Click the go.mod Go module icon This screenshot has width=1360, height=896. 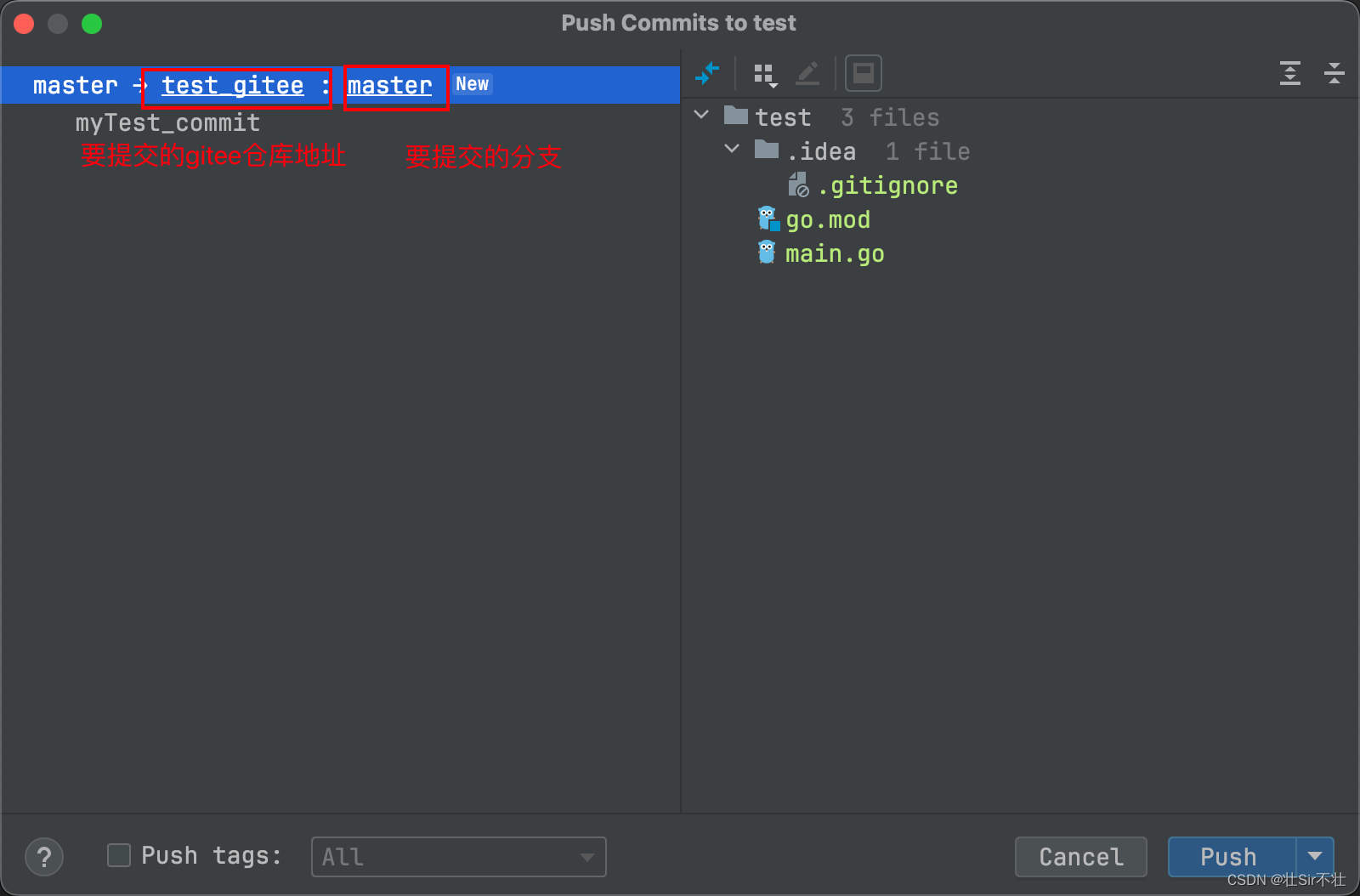[x=768, y=219]
